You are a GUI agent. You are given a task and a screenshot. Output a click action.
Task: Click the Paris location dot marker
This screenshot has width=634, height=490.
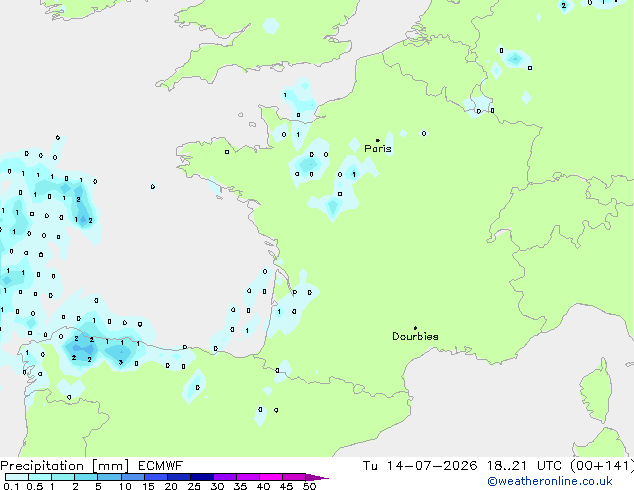click(x=378, y=140)
